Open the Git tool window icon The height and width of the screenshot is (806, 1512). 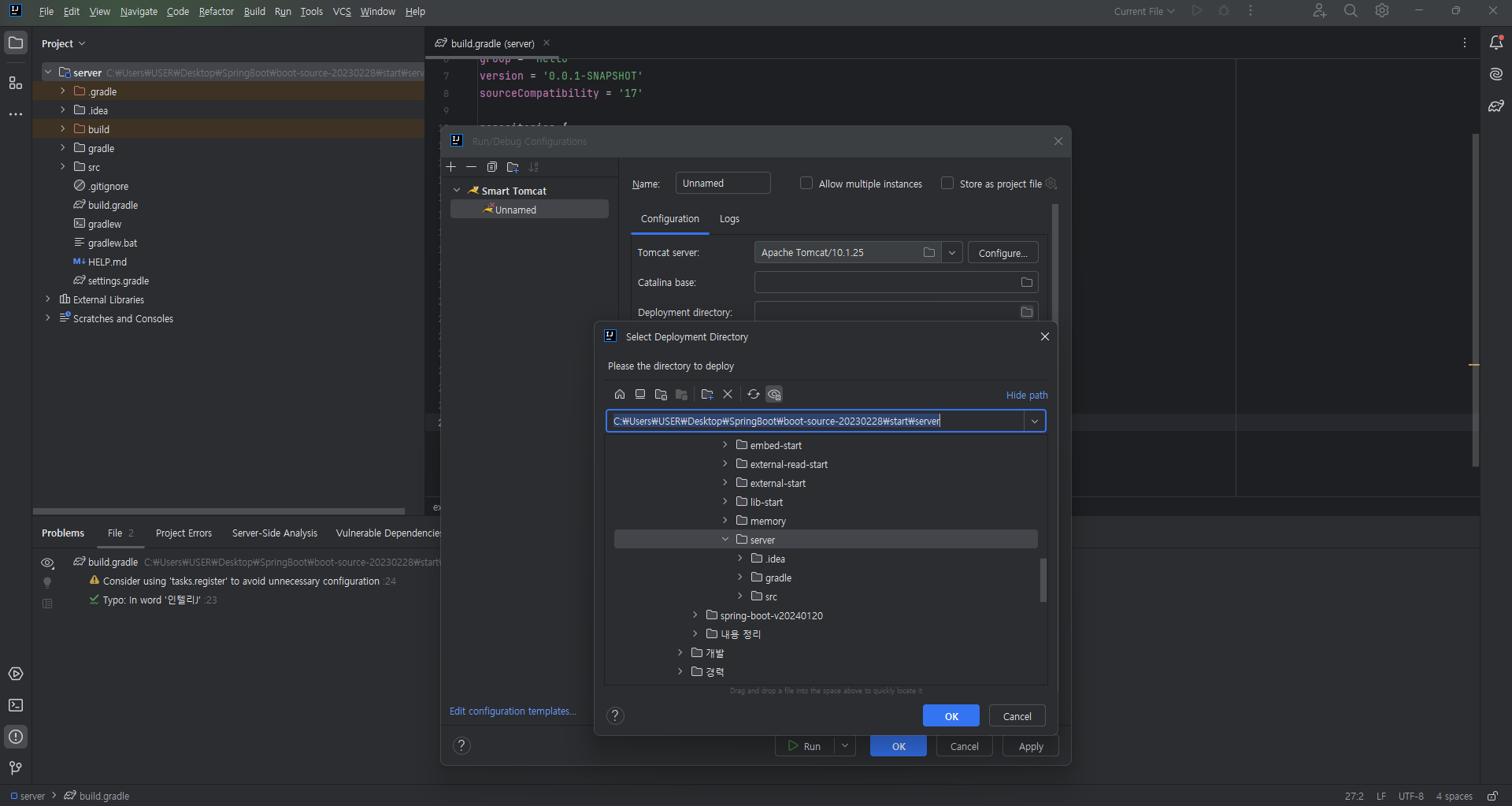click(16, 768)
